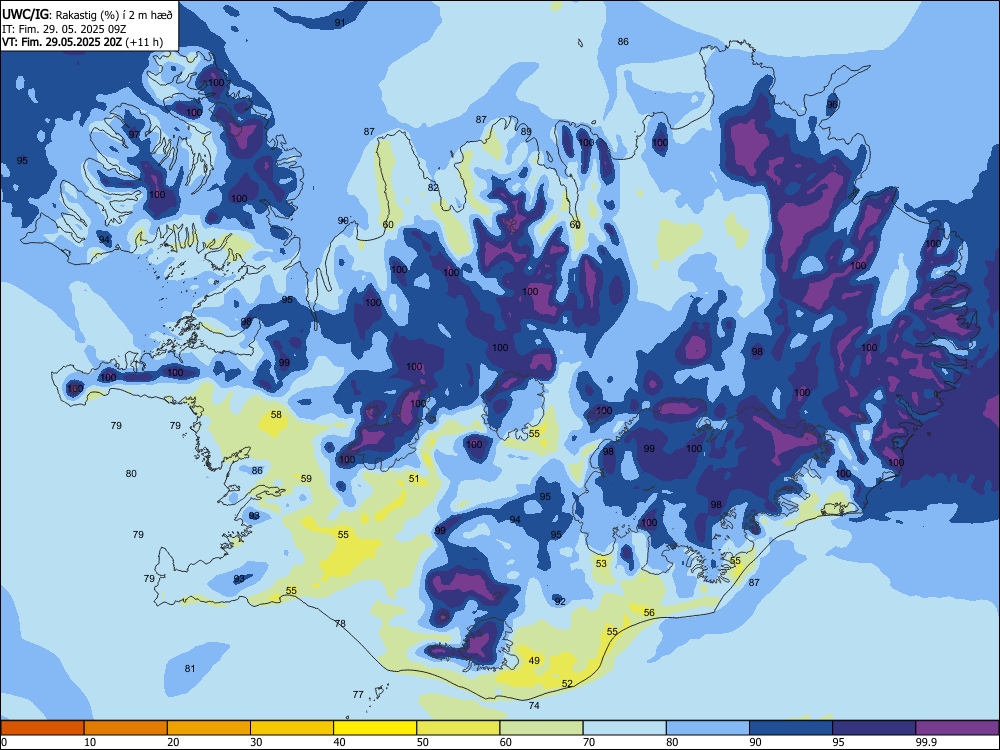Click the '50' legend tick label
Image resolution: width=1000 pixels, height=750 pixels.
[422, 742]
